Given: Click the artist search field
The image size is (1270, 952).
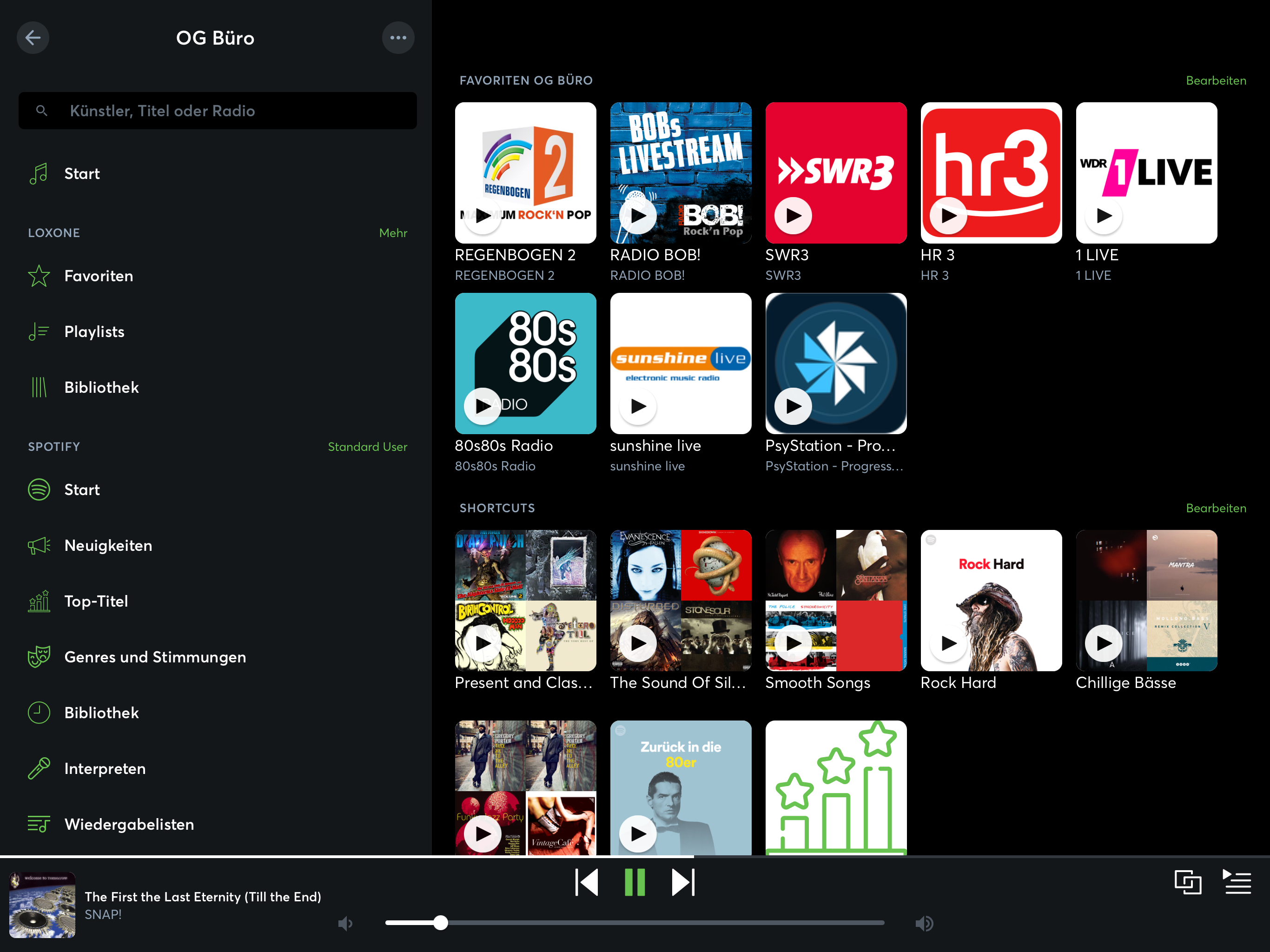Looking at the screenshot, I should point(218,111).
